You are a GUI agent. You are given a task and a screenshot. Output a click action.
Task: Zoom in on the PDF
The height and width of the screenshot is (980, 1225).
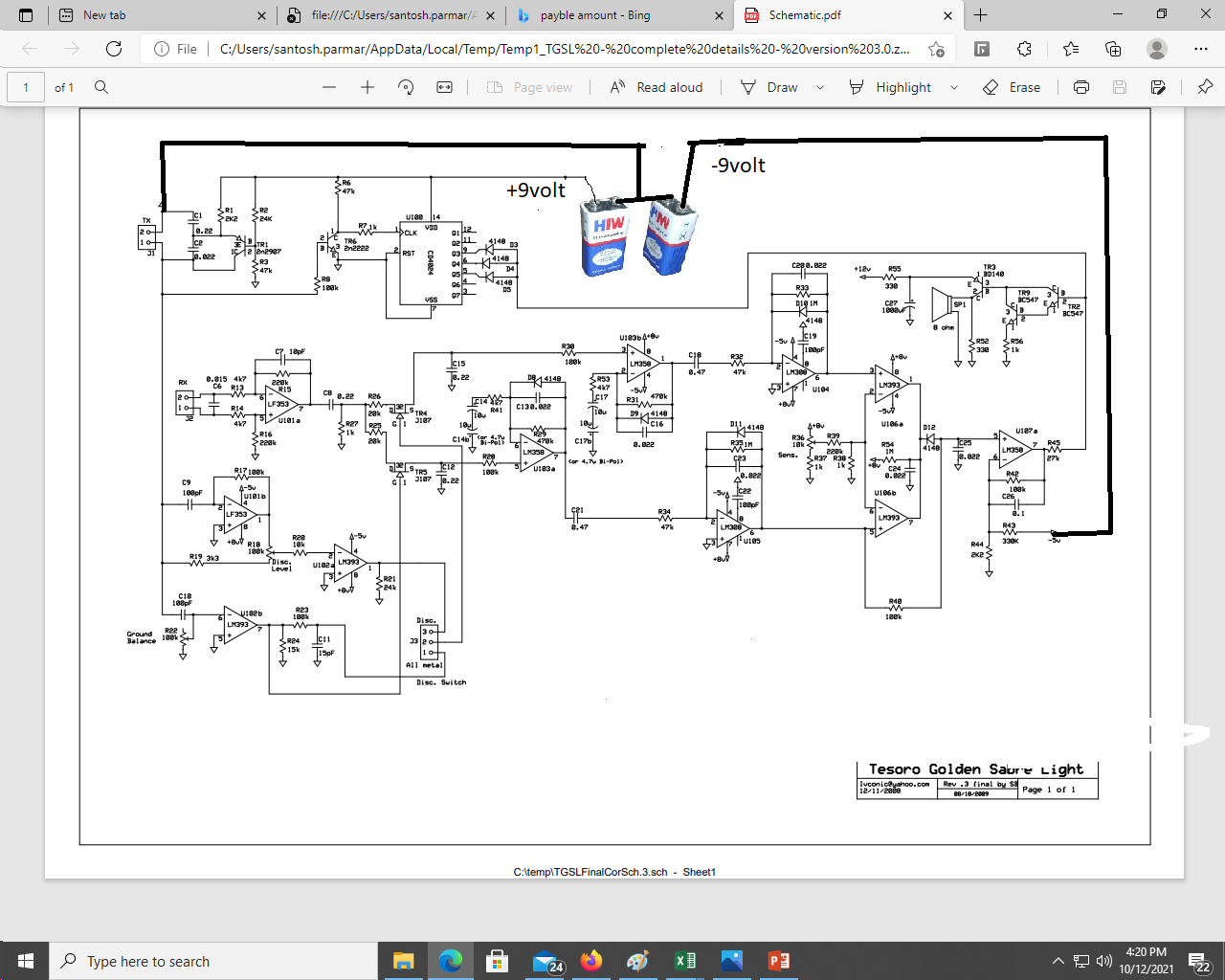click(367, 87)
